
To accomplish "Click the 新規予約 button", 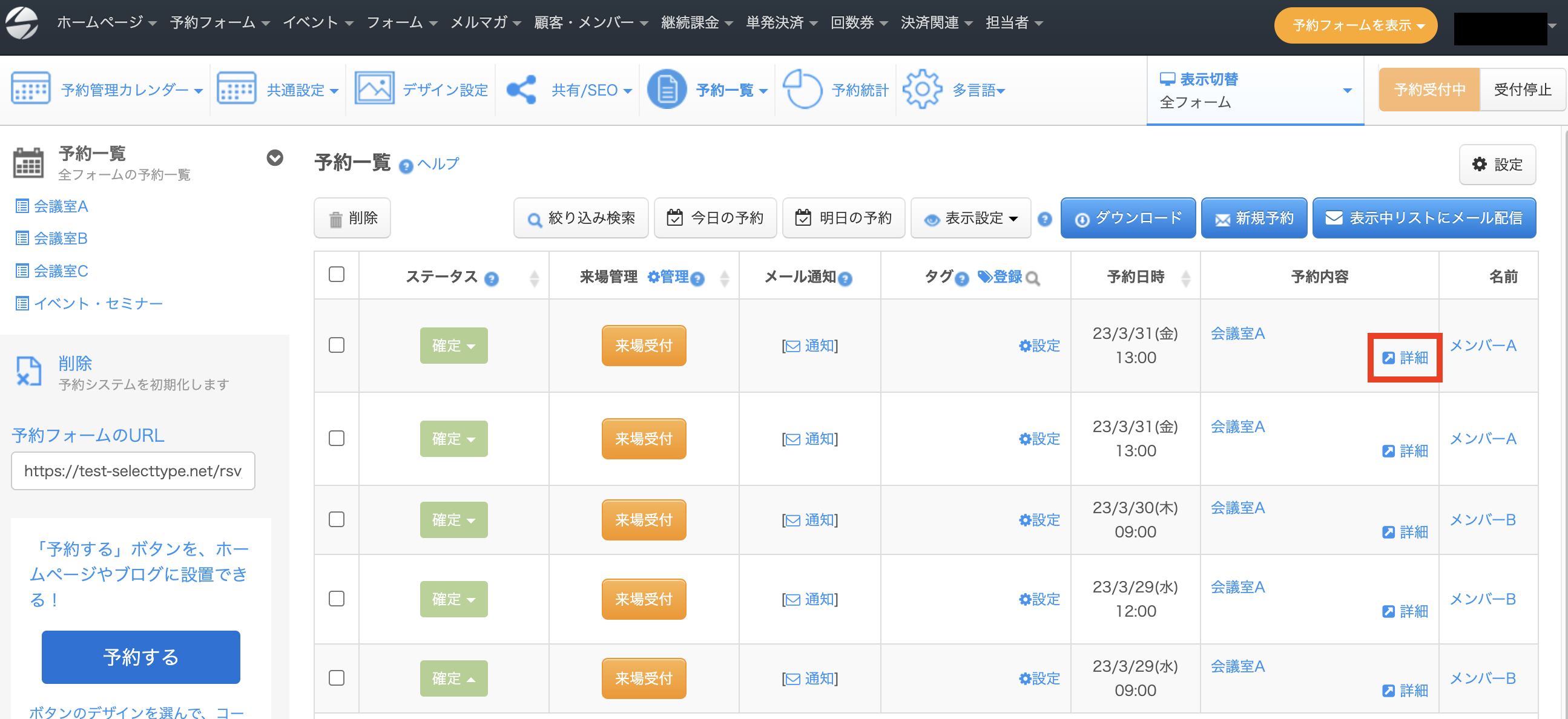I will 1254,218.
